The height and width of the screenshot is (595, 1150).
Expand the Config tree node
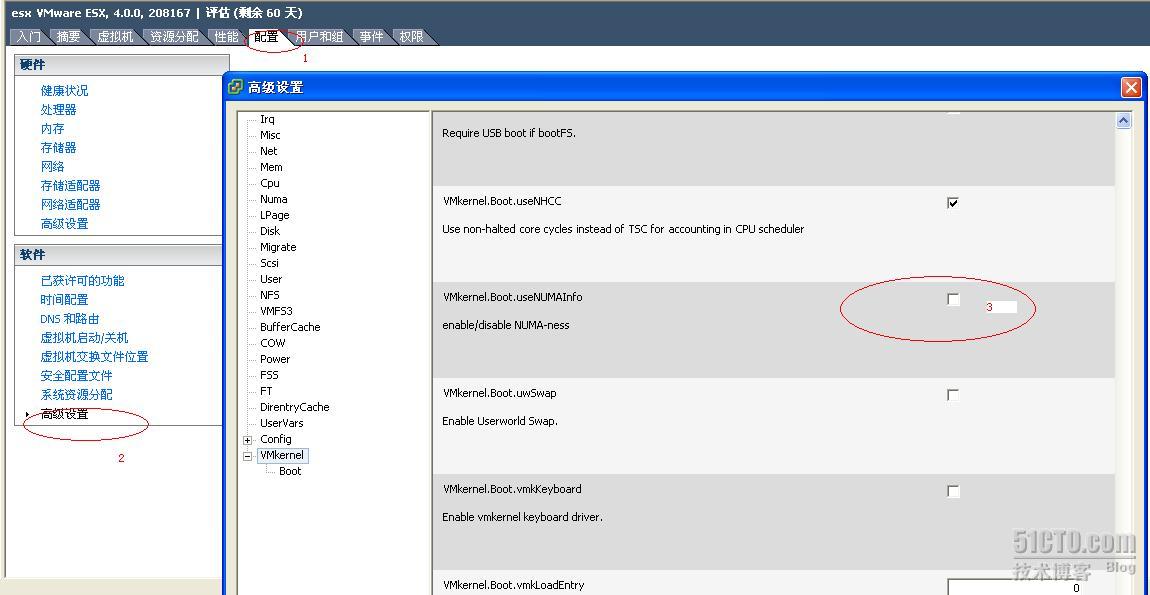coord(248,440)
